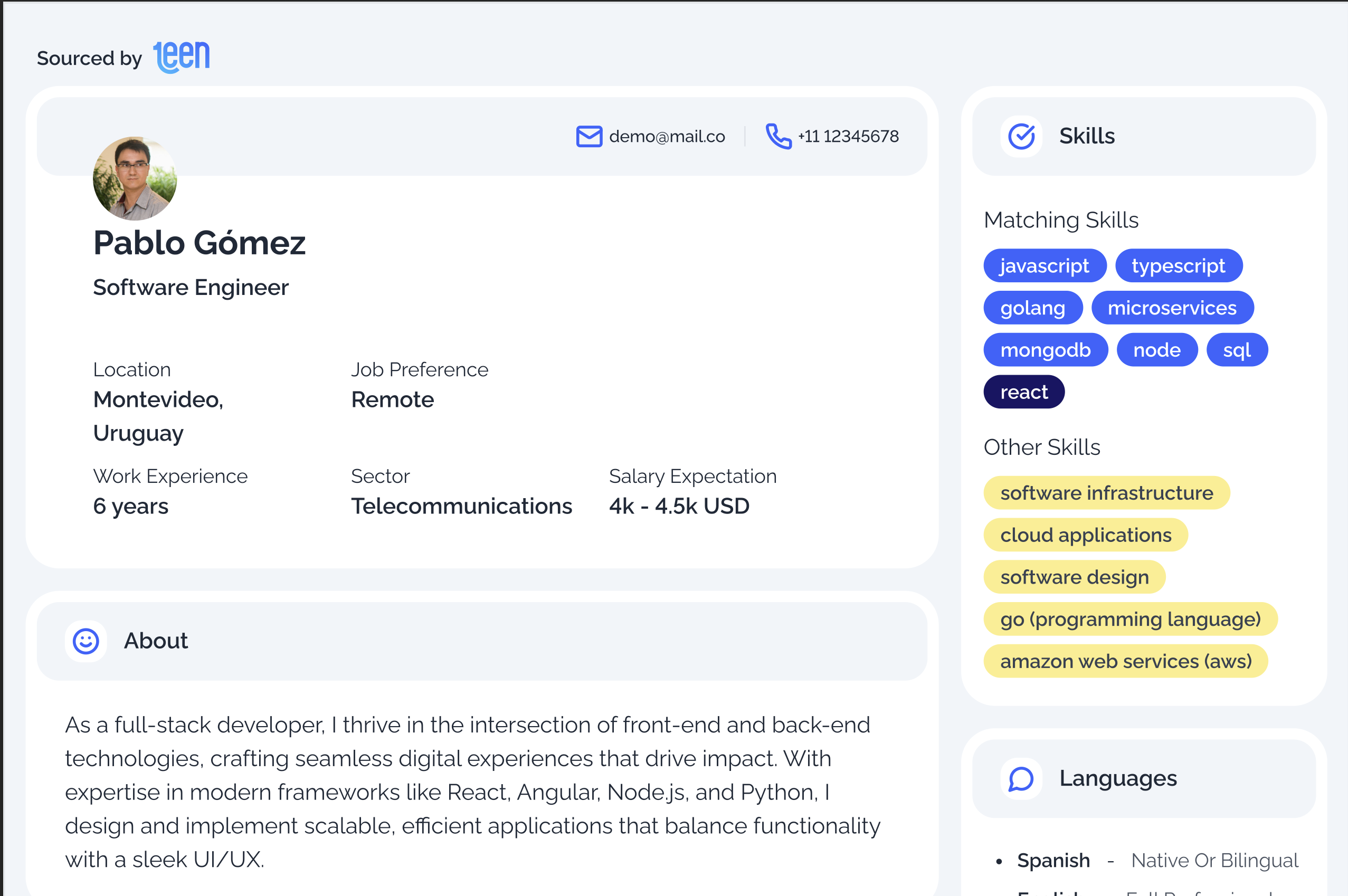Click the sql skill tag
1348x896 pixels.
point(1237,350)
